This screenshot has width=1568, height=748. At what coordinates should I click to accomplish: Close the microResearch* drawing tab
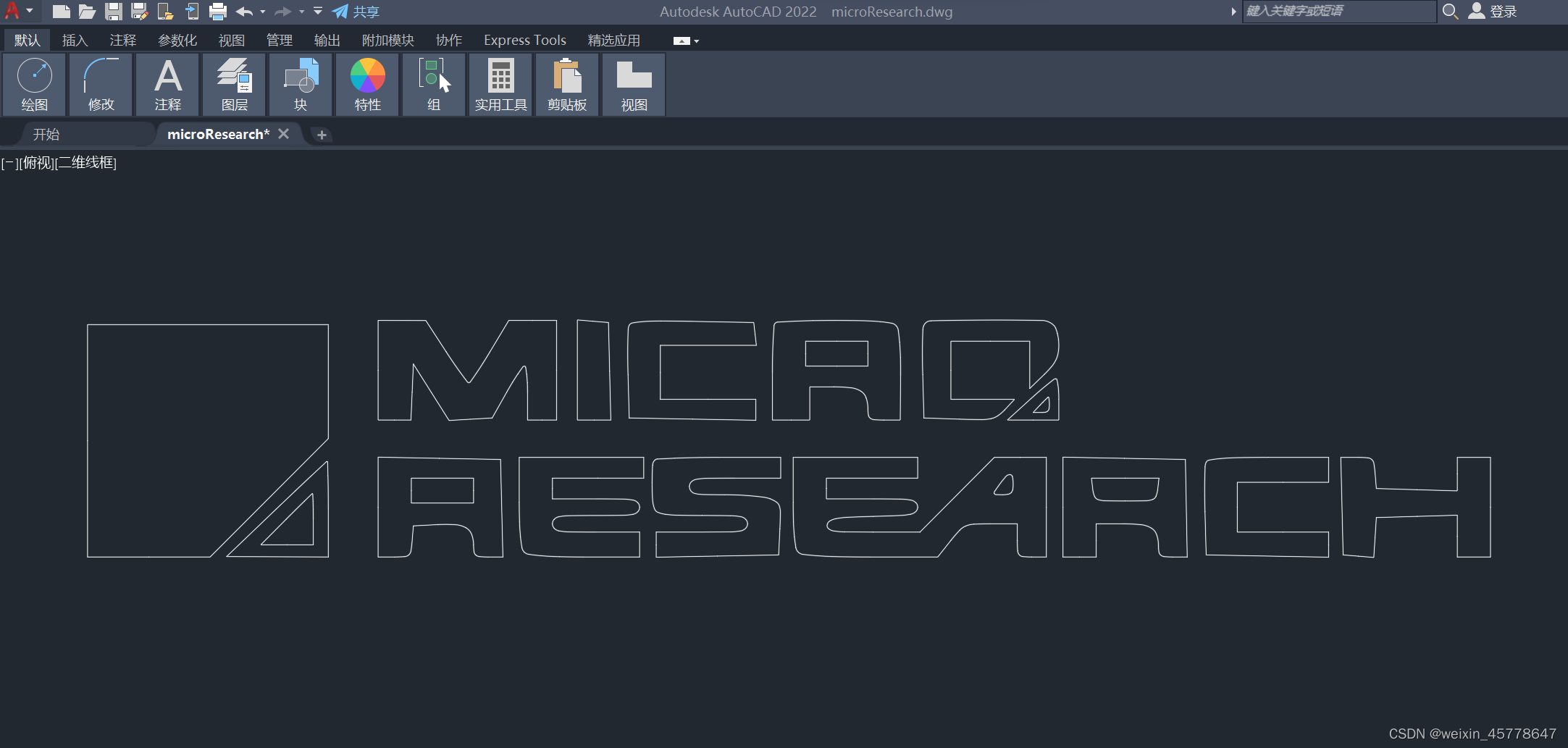(x=284, y=134)
